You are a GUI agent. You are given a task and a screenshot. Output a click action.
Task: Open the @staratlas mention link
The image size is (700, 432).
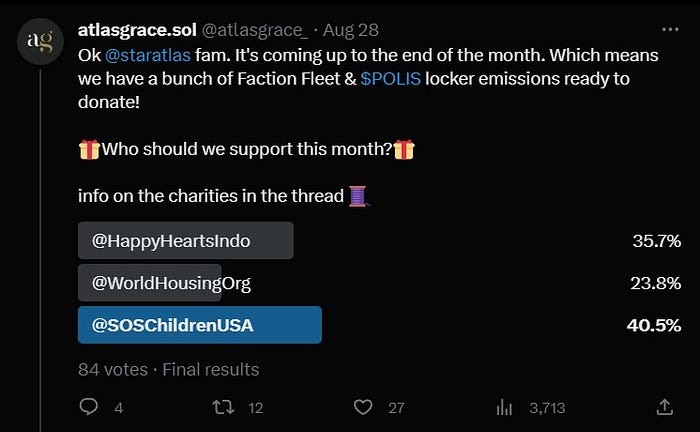148,55
